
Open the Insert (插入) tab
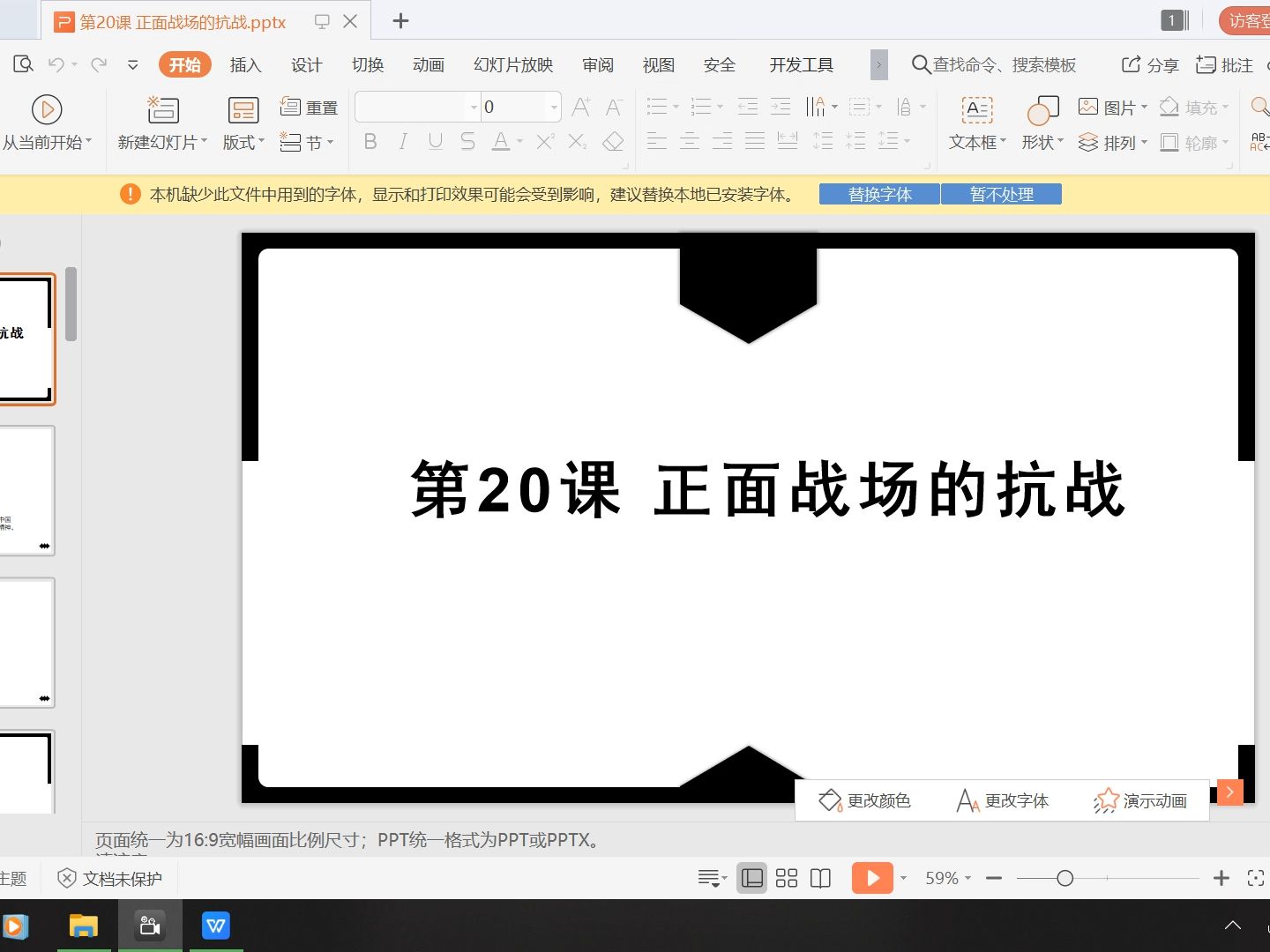(245, 64)
